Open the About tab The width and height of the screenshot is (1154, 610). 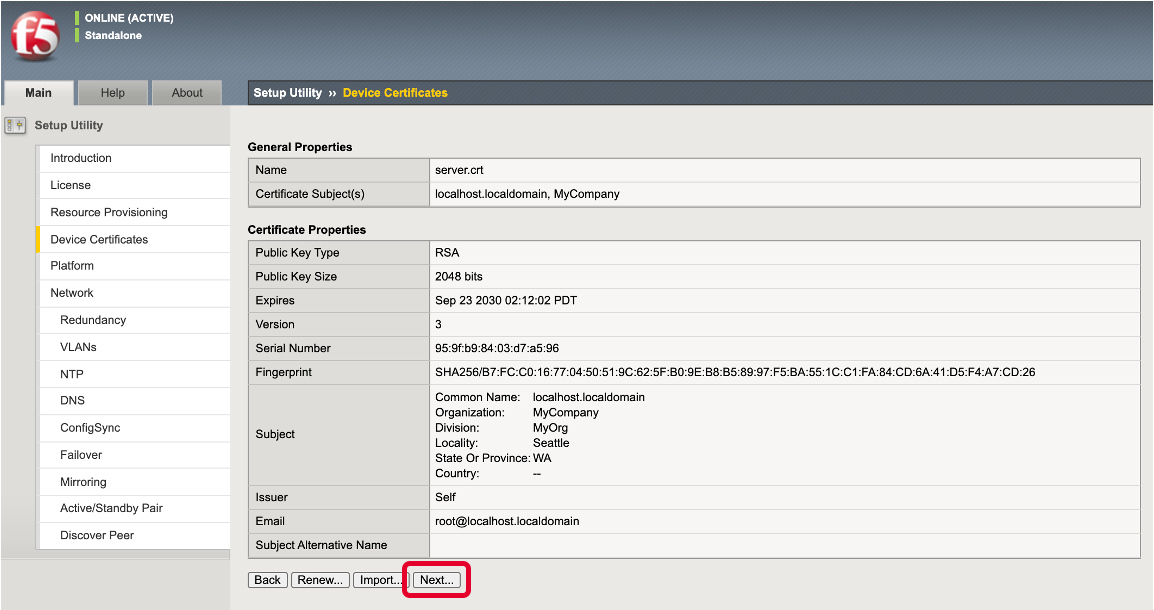pos(187,93)
